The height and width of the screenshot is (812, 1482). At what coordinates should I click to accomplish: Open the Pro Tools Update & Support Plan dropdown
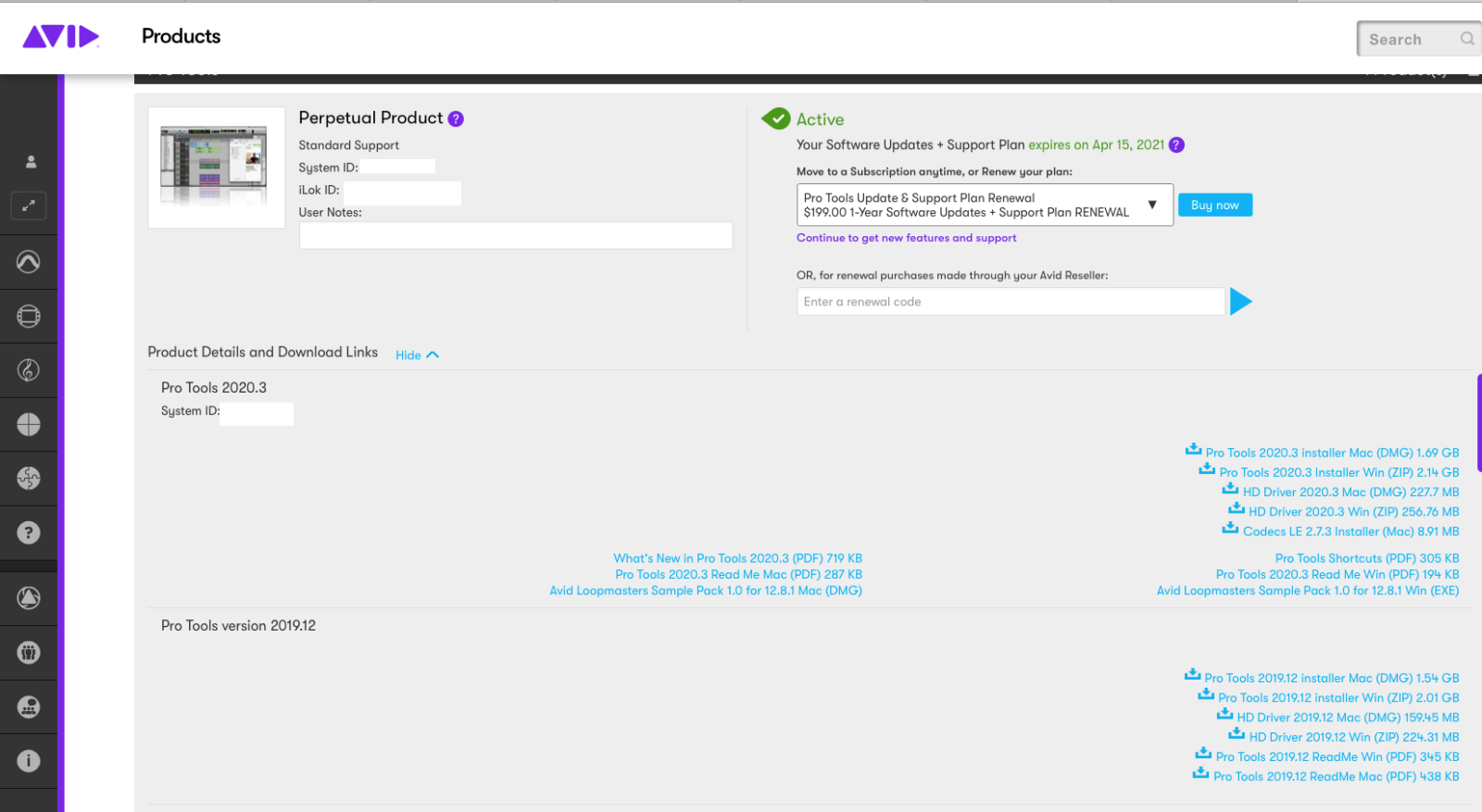pos(985,205)
